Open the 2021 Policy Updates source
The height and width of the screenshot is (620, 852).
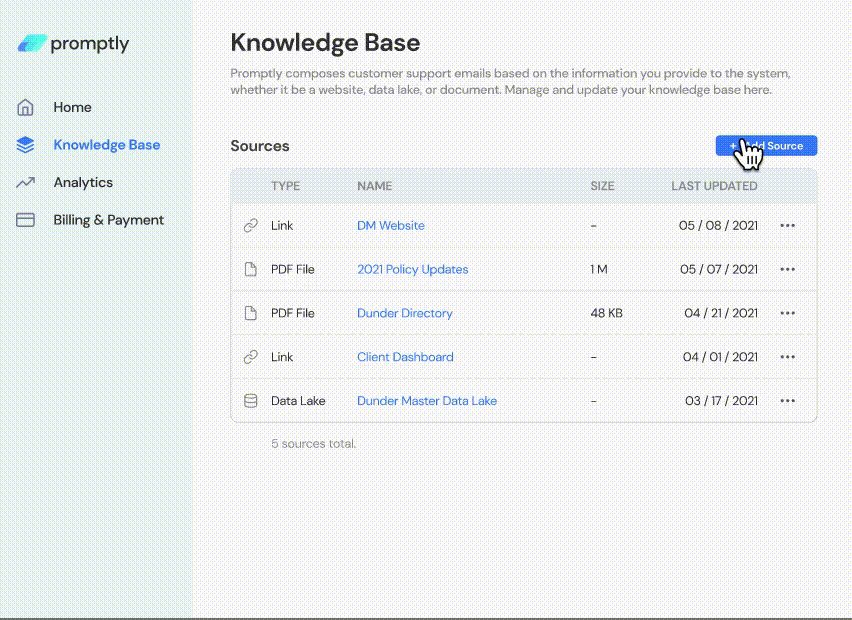click(x=412, y=270)
